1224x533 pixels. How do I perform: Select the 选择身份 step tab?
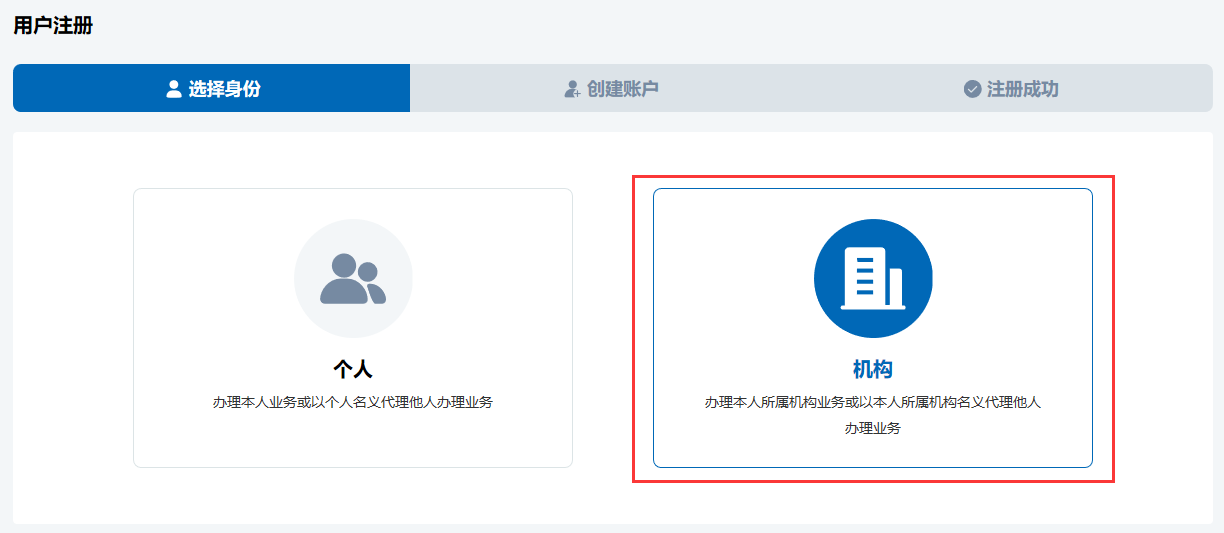pyautogui.click(x=211, y=88)
